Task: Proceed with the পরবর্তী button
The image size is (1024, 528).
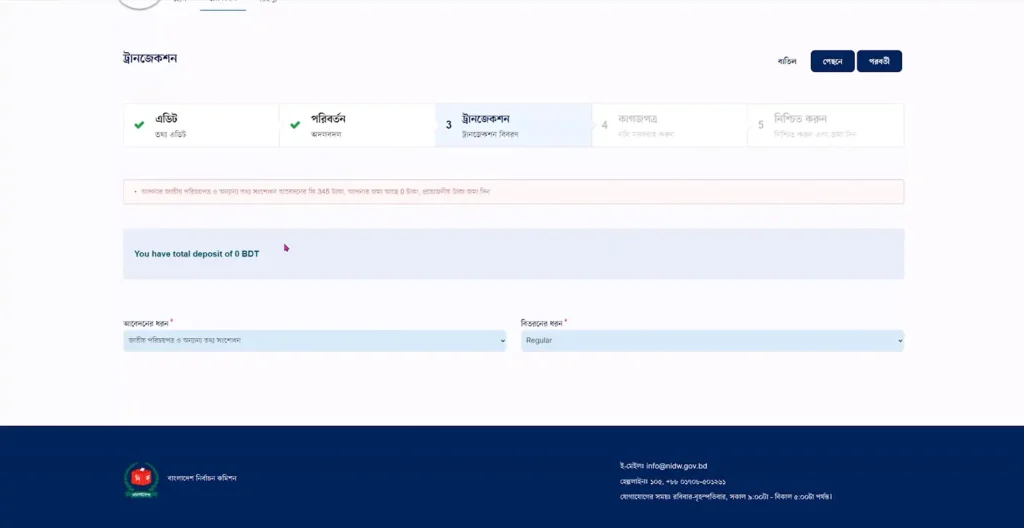Action: (879, 61)
